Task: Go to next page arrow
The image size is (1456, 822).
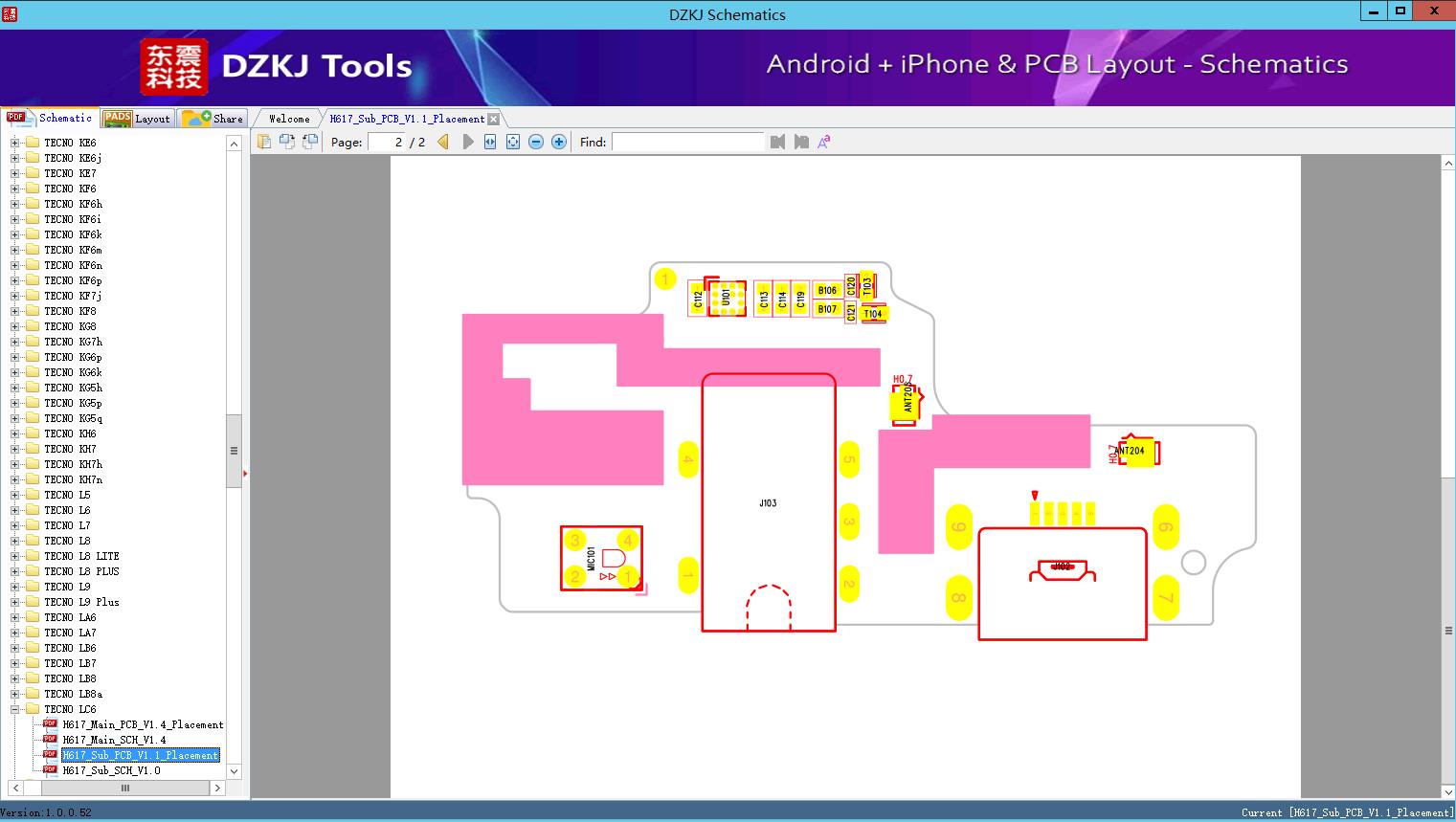Action: (x=467, y=142)
